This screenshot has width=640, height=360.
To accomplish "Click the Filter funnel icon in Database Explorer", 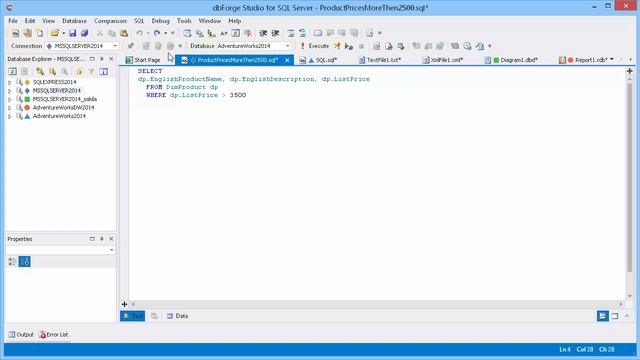I will point(91,72).
